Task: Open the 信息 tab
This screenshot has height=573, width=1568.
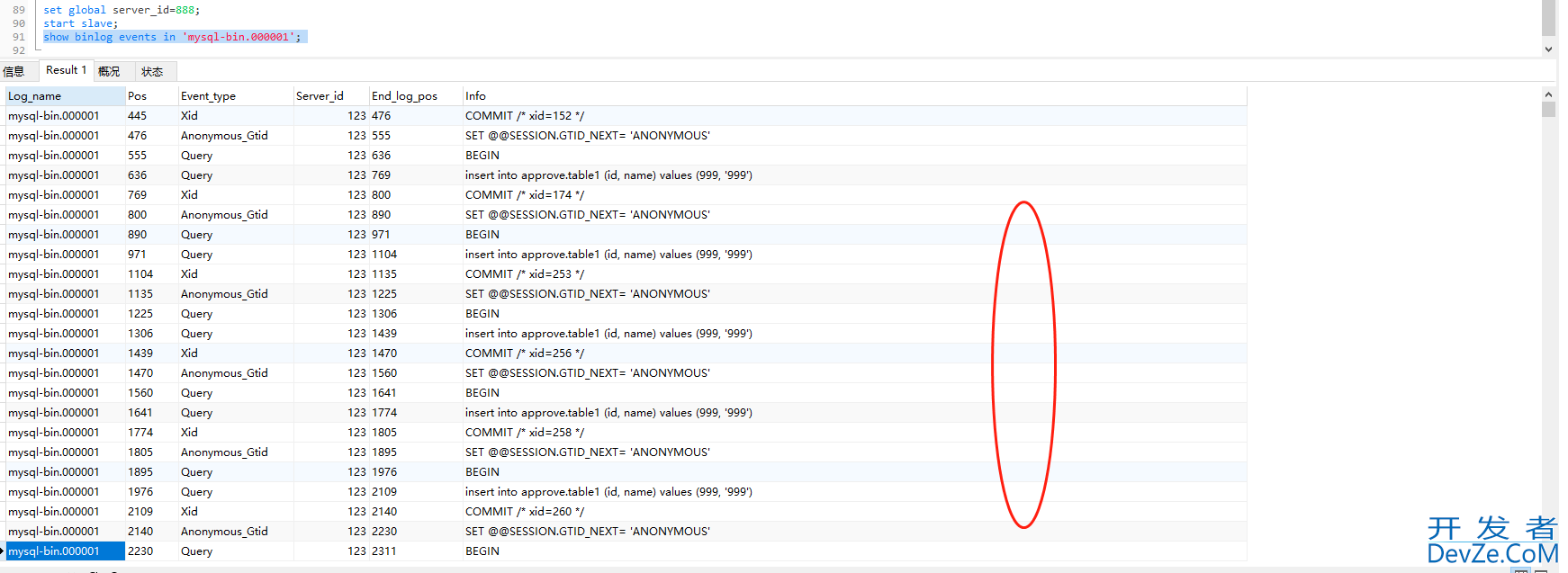Action: (x=14, y=71)
